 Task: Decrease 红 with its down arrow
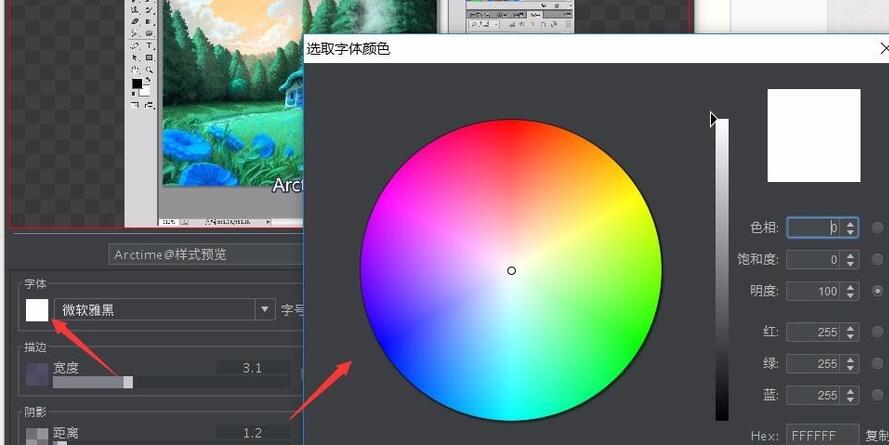click(x=850, y=337)
